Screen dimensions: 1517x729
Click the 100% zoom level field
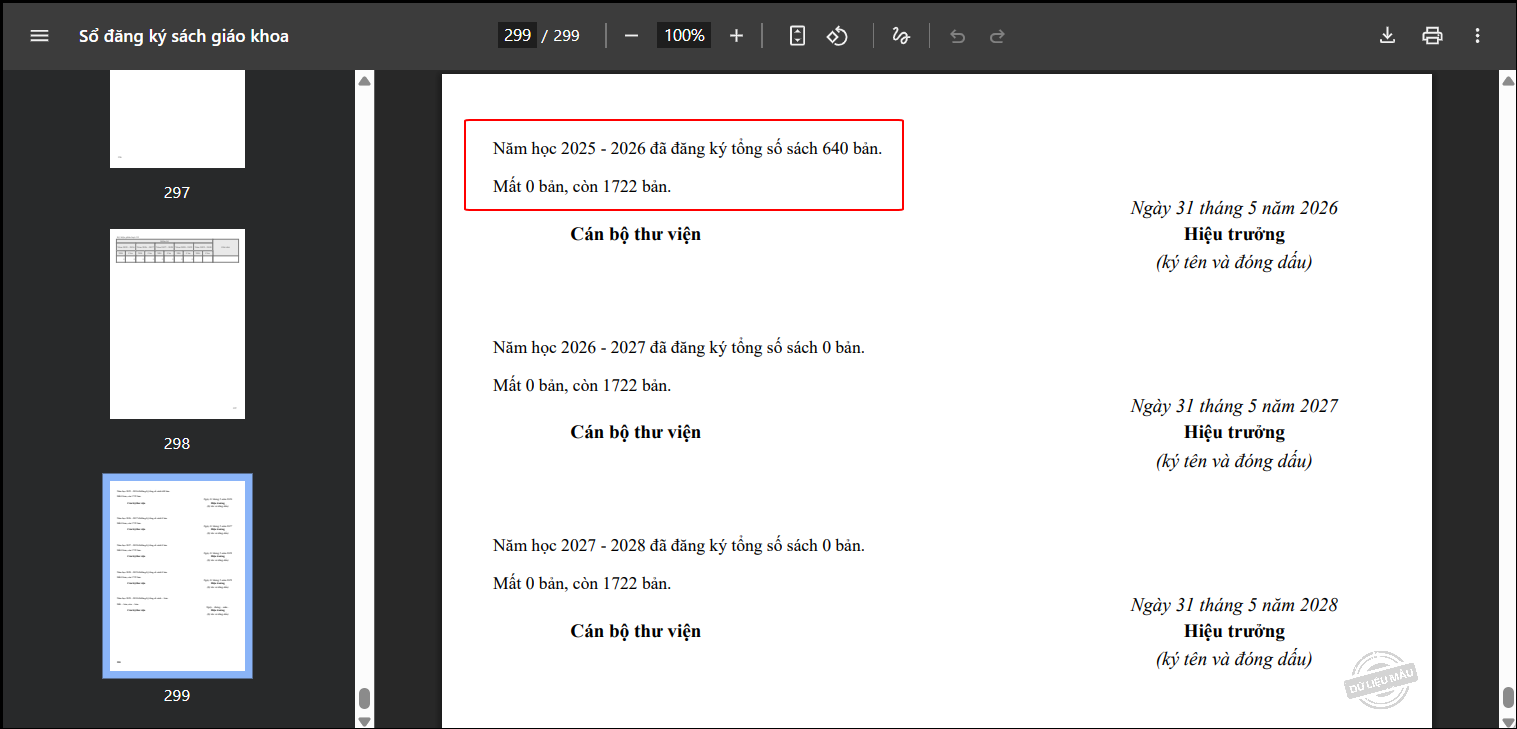(684, 36)
